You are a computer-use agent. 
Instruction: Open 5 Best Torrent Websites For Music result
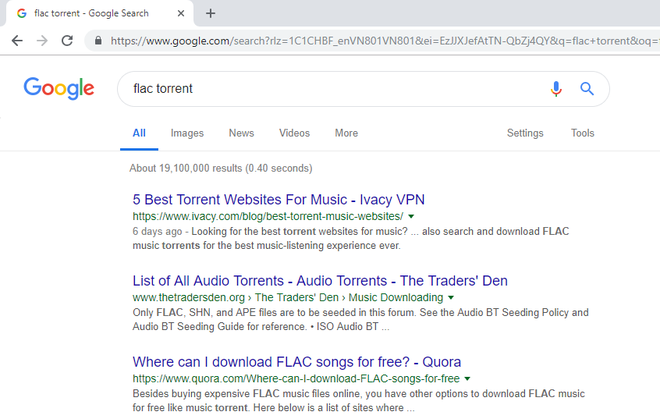[278, 200]
